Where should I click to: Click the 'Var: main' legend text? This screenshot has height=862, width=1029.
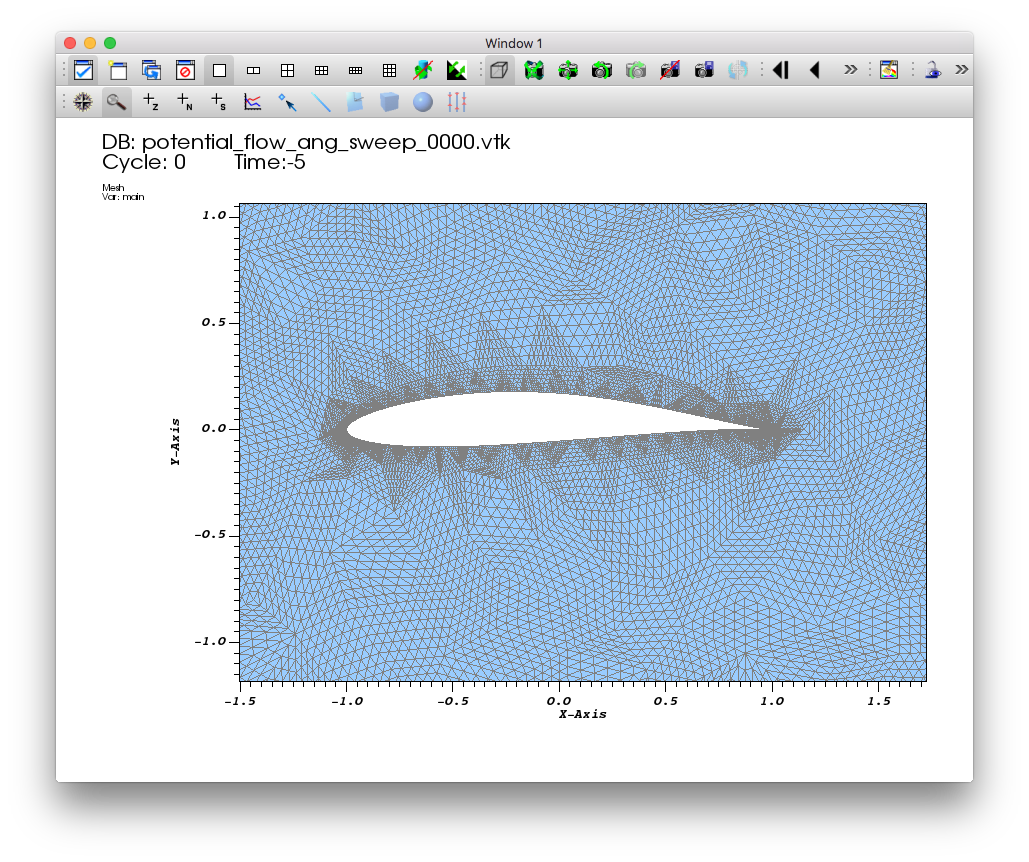[123, 197]
